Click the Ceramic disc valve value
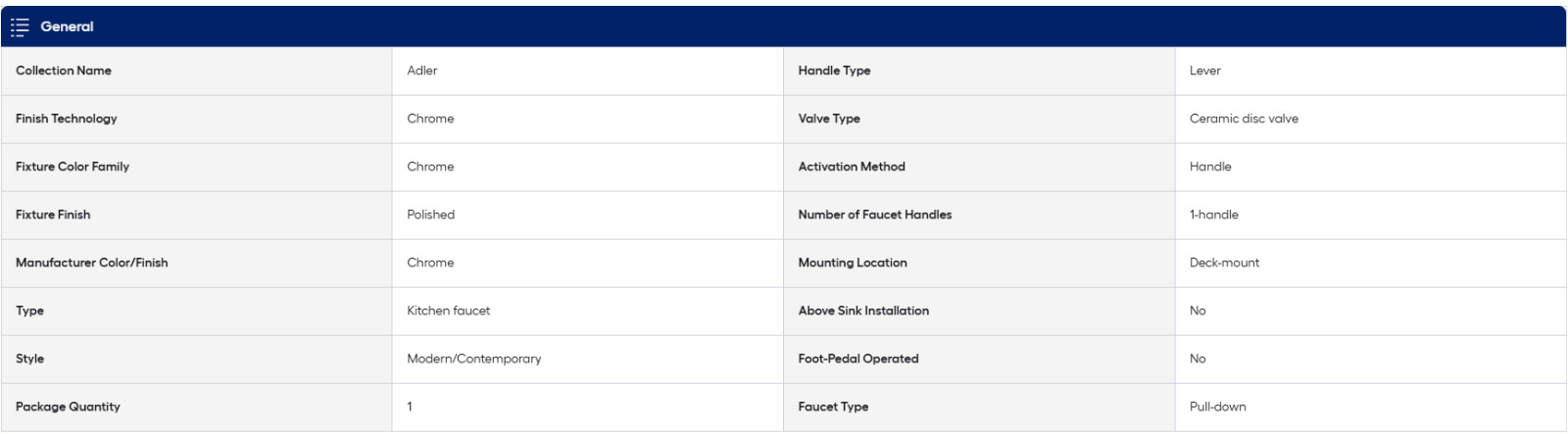Screen dimensions: 1568x434 (1244, 119)
